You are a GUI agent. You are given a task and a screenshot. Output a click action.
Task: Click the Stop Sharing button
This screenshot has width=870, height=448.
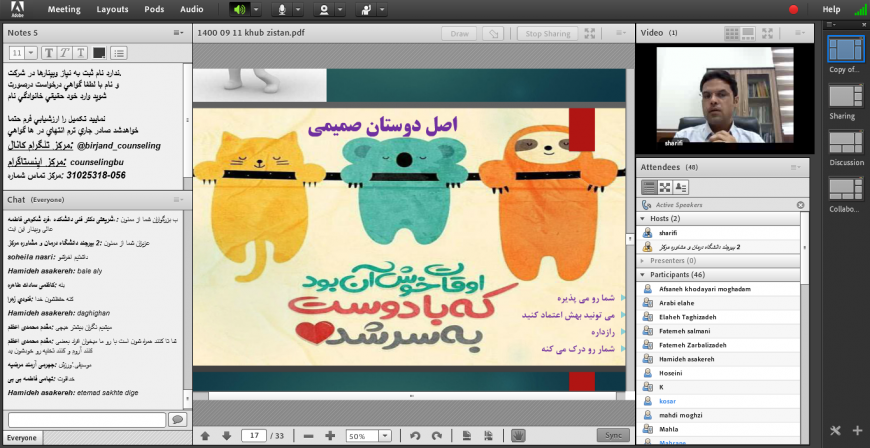tap(548, 33)
